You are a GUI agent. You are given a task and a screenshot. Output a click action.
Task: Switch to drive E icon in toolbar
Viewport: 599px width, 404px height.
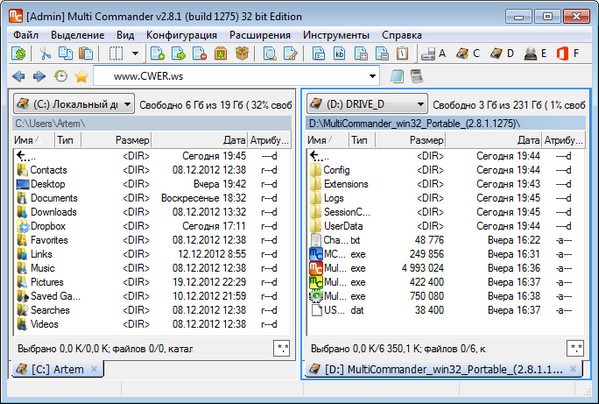tap(535, 53)
